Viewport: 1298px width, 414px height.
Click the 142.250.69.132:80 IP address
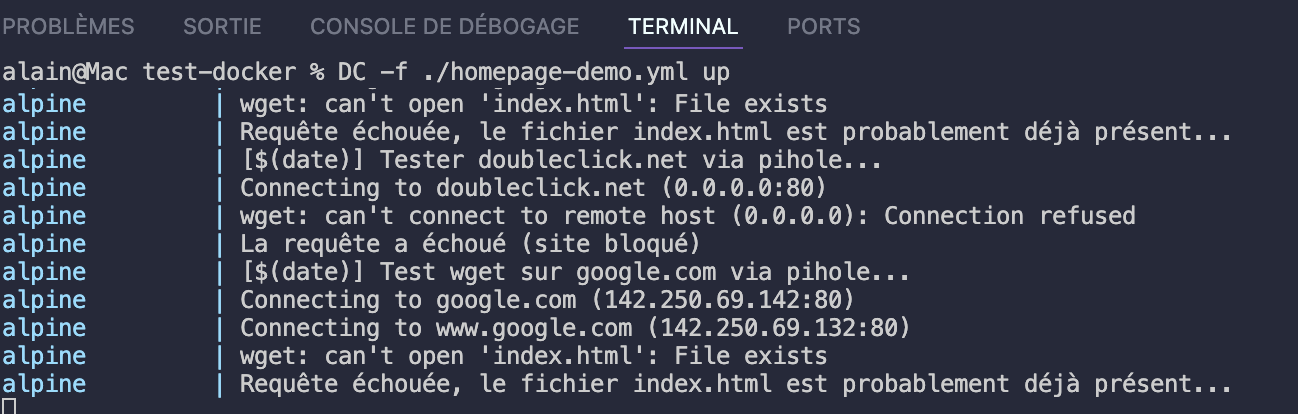(x=778, y=328)
